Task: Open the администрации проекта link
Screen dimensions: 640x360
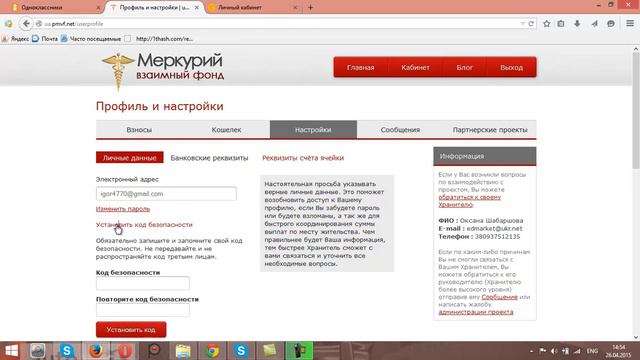Action: coord(476,312)
